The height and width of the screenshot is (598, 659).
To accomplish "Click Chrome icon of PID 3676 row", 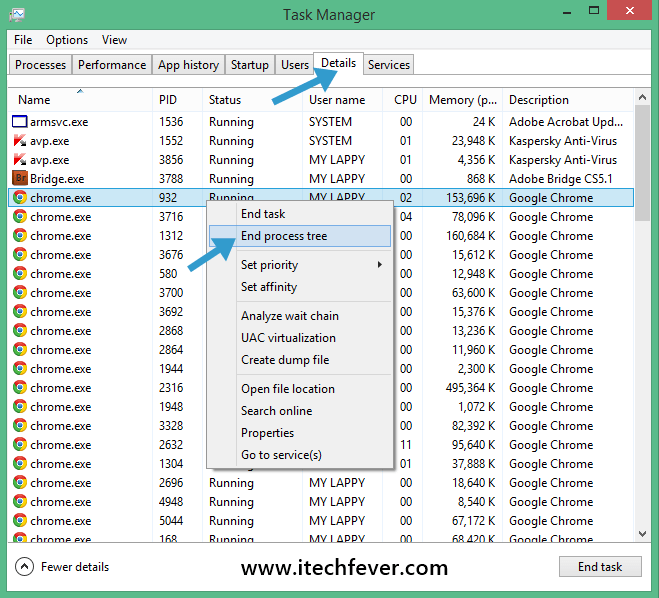I will point(20,254).
